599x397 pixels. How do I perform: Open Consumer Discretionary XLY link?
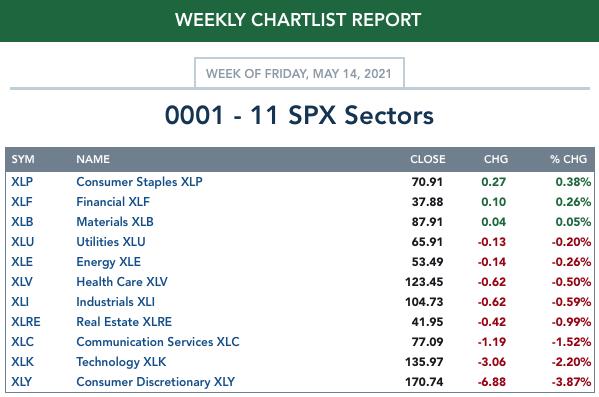[x=155, y=382]
